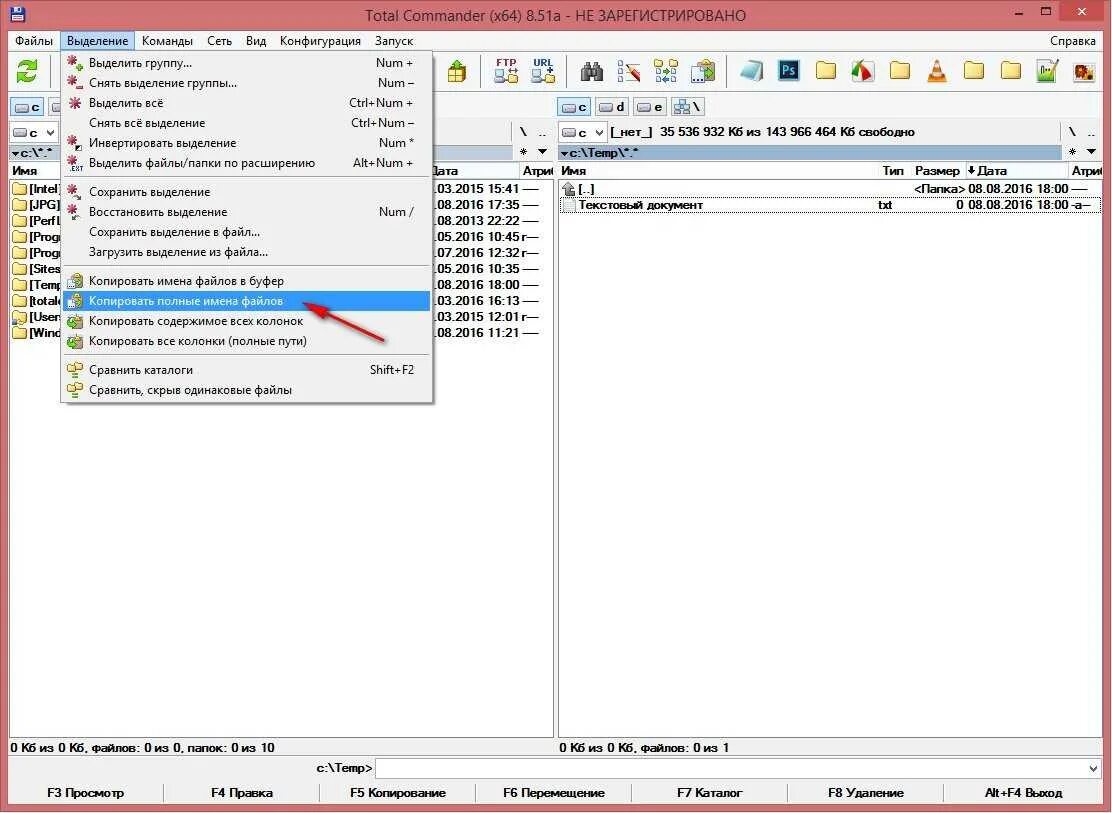This screenshot has height=813, width=1112.
Task: Open the Файлы menu
Action: click(x=33, y=41)
